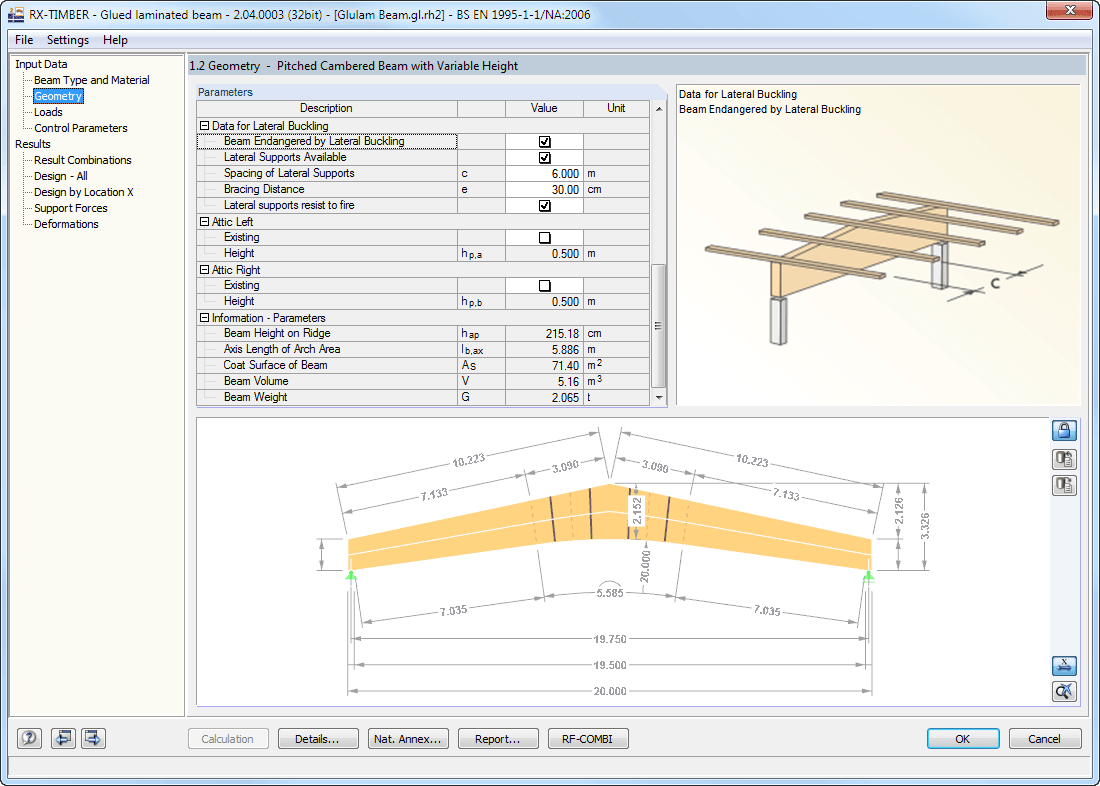
Task: Click the Details... button
Action: tap(318, 739)
